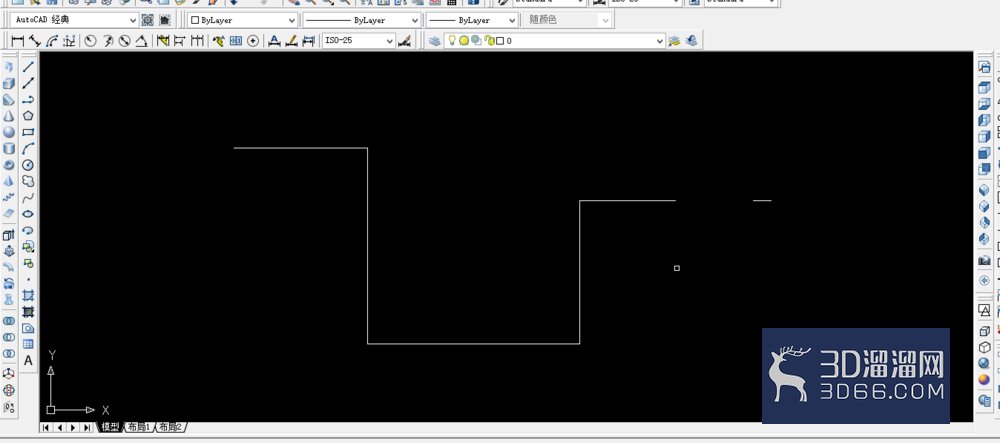This screenshot has width=1000, height=443.
Task: Select the Sphere solid tool
Action: click(x=9, y=132)
